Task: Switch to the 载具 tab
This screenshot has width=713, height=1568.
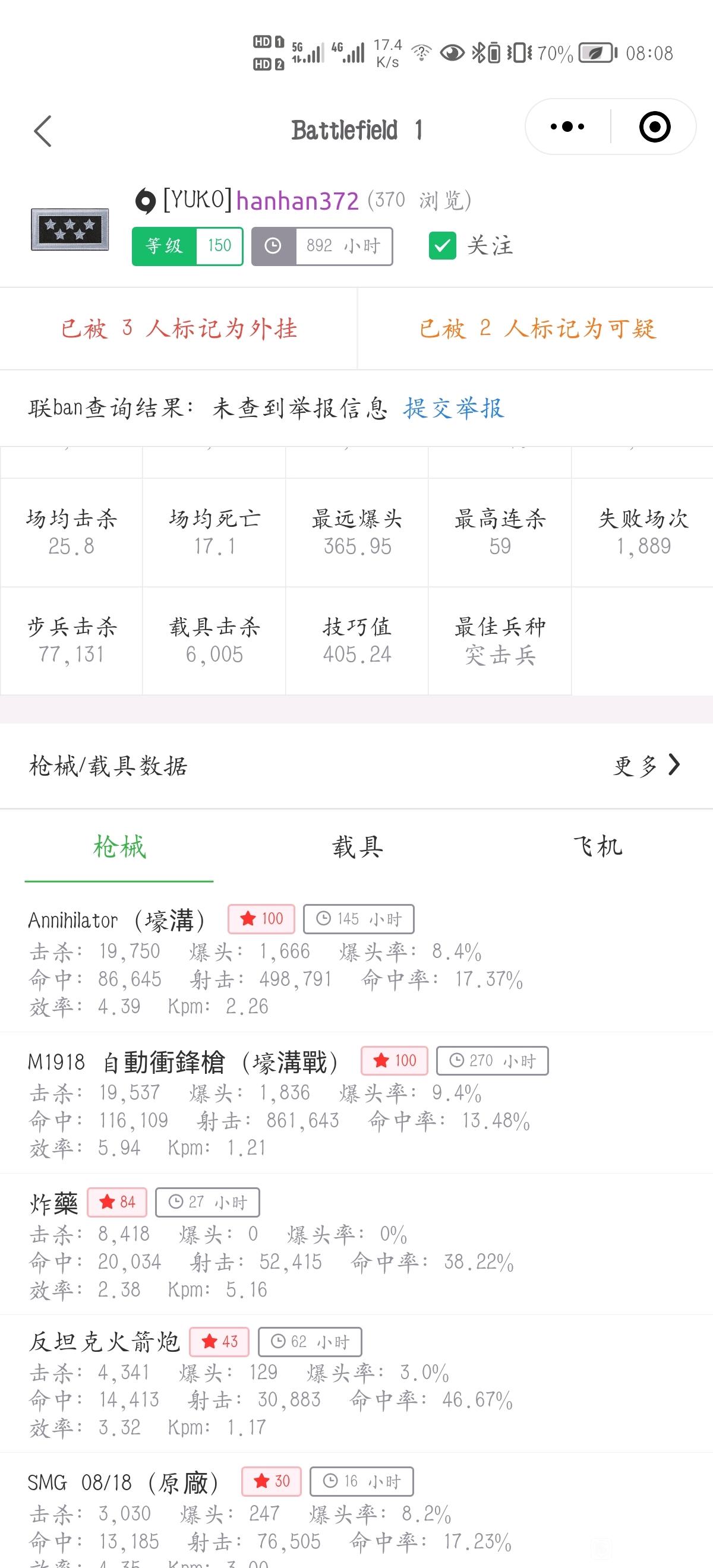Action: click(x=357, y=847)
